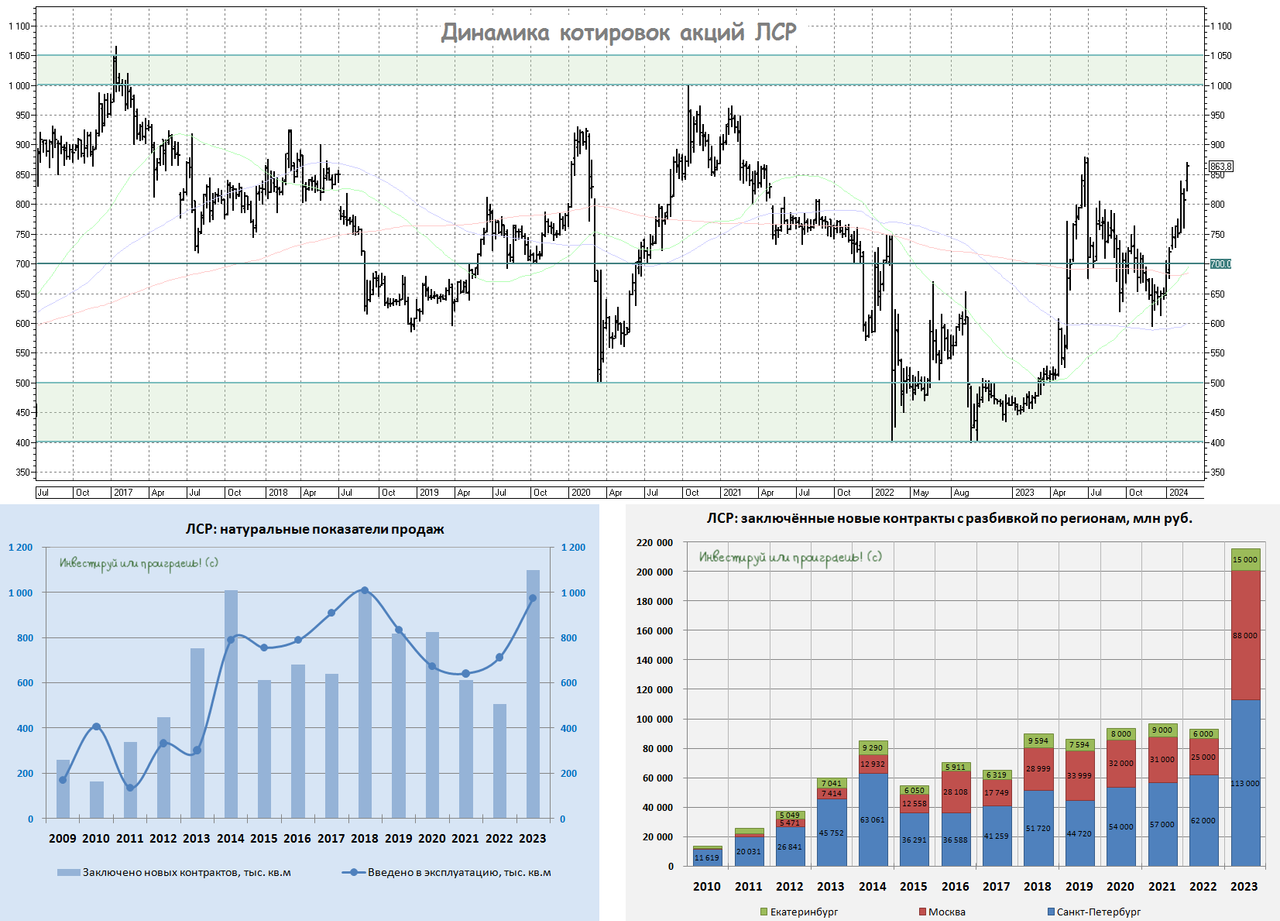Click the 113 000 data label
The height and width of the screenshot is (921, 1280).
[x=1244, y=785]
